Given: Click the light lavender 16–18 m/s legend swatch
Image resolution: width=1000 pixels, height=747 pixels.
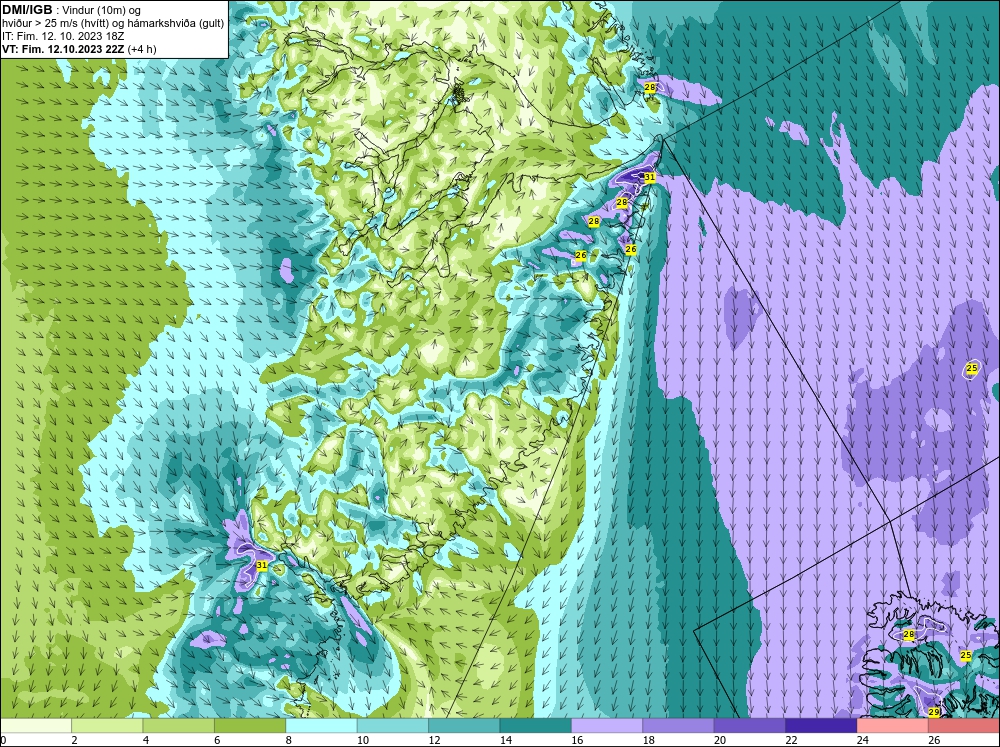Looking at the screenshot, I should pyautogui.click(x=607, y=726).
